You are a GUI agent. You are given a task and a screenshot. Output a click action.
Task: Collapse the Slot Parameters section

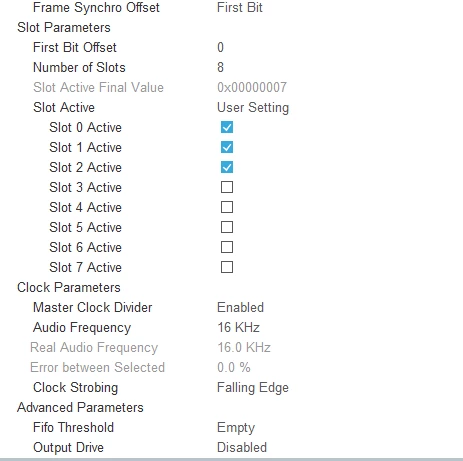click(64, 27)
